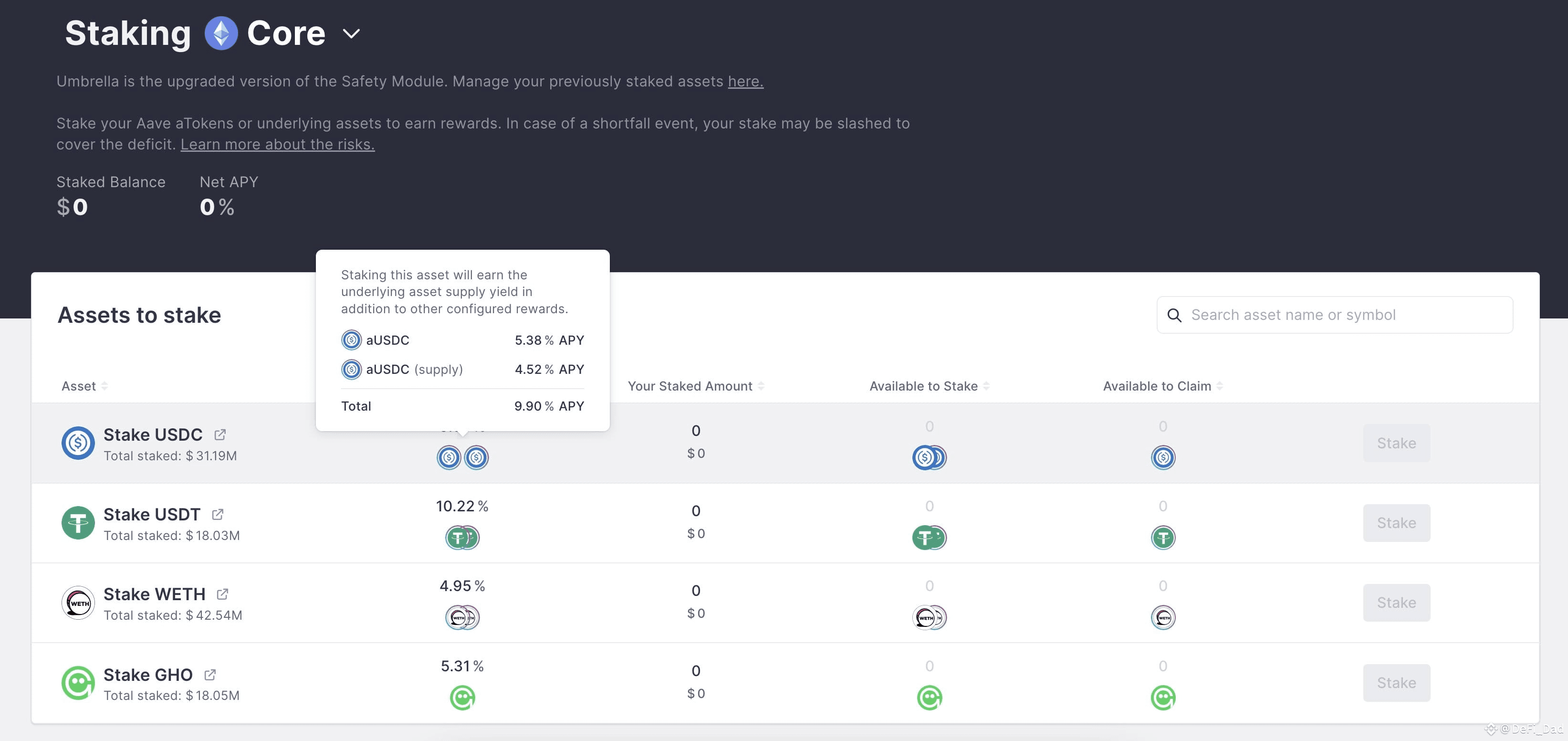Open the Stake USDT external link icon
Screen dimensions: 1568x741
tap(217, 514)
